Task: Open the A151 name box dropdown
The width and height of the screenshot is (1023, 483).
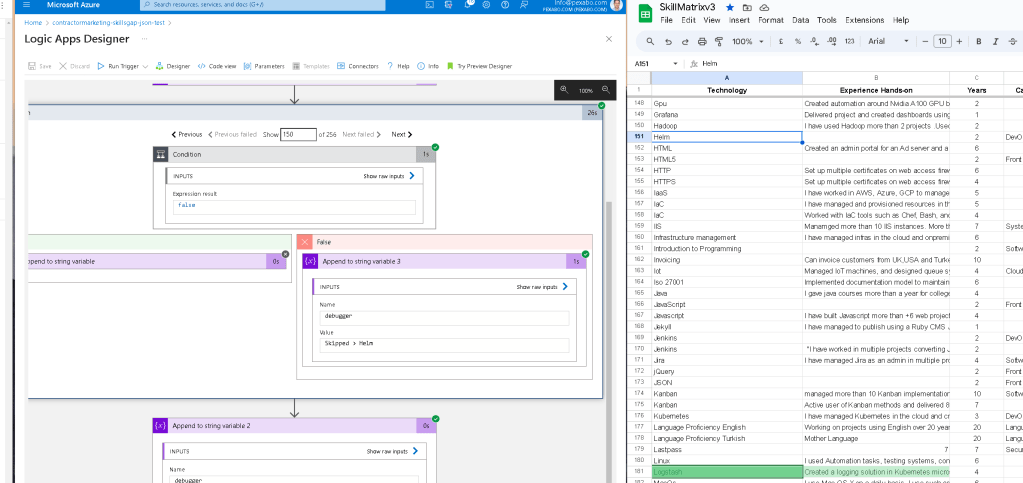Action: (x=675, y=64)
